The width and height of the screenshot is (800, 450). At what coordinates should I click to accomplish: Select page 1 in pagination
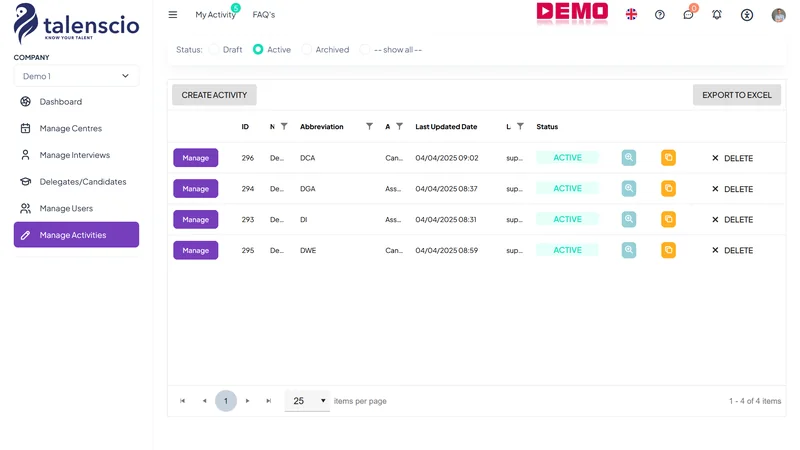(x=226, y=401)
